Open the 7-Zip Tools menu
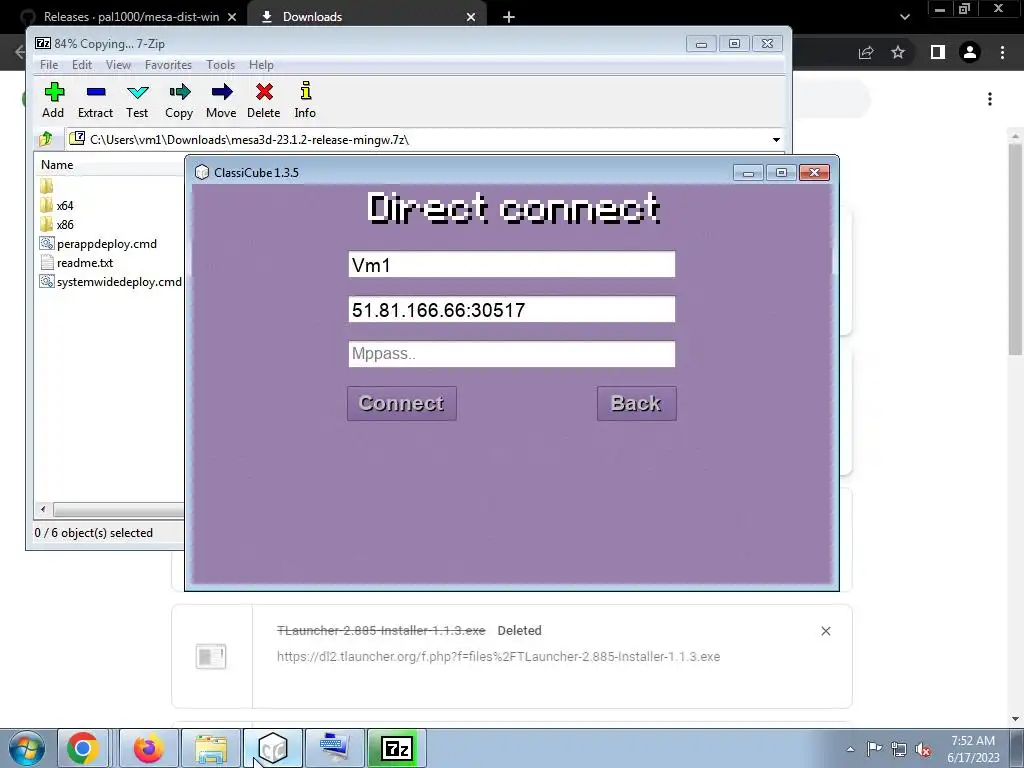 (x=220, y=65)
